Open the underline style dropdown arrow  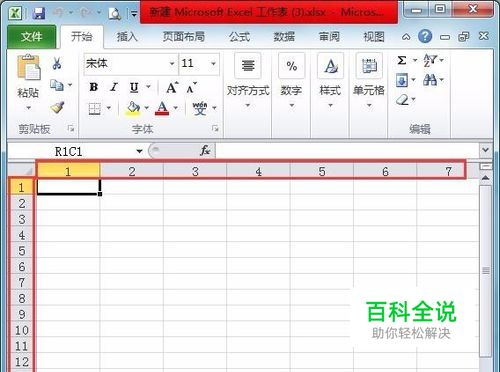(x=148, y=87)
